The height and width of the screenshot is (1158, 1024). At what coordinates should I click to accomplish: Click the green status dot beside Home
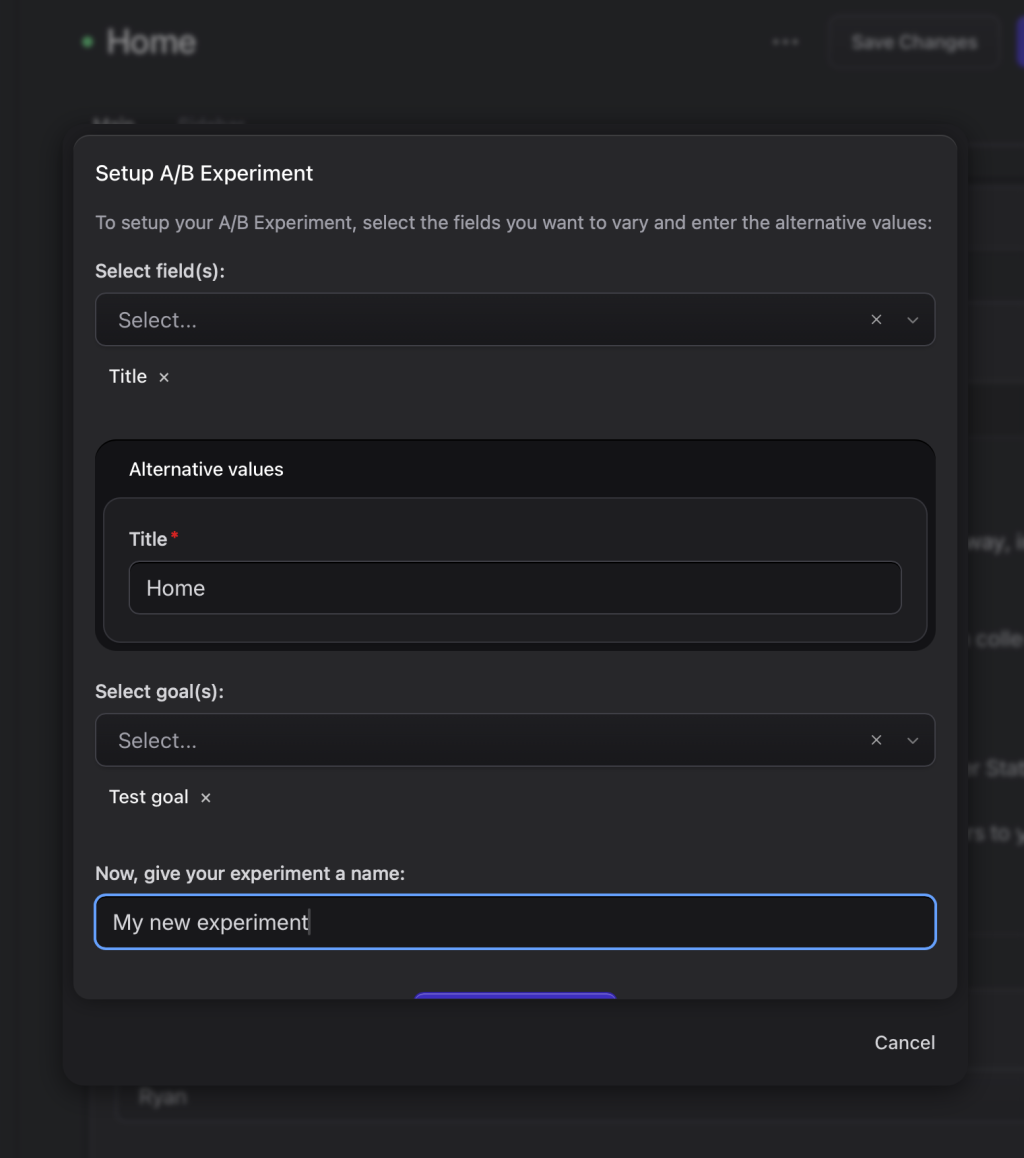tap(87, 42)
